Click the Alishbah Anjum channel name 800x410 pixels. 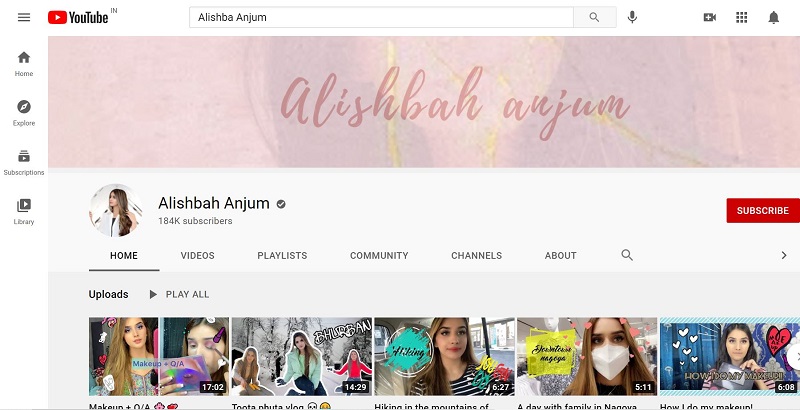click(214, 203)
